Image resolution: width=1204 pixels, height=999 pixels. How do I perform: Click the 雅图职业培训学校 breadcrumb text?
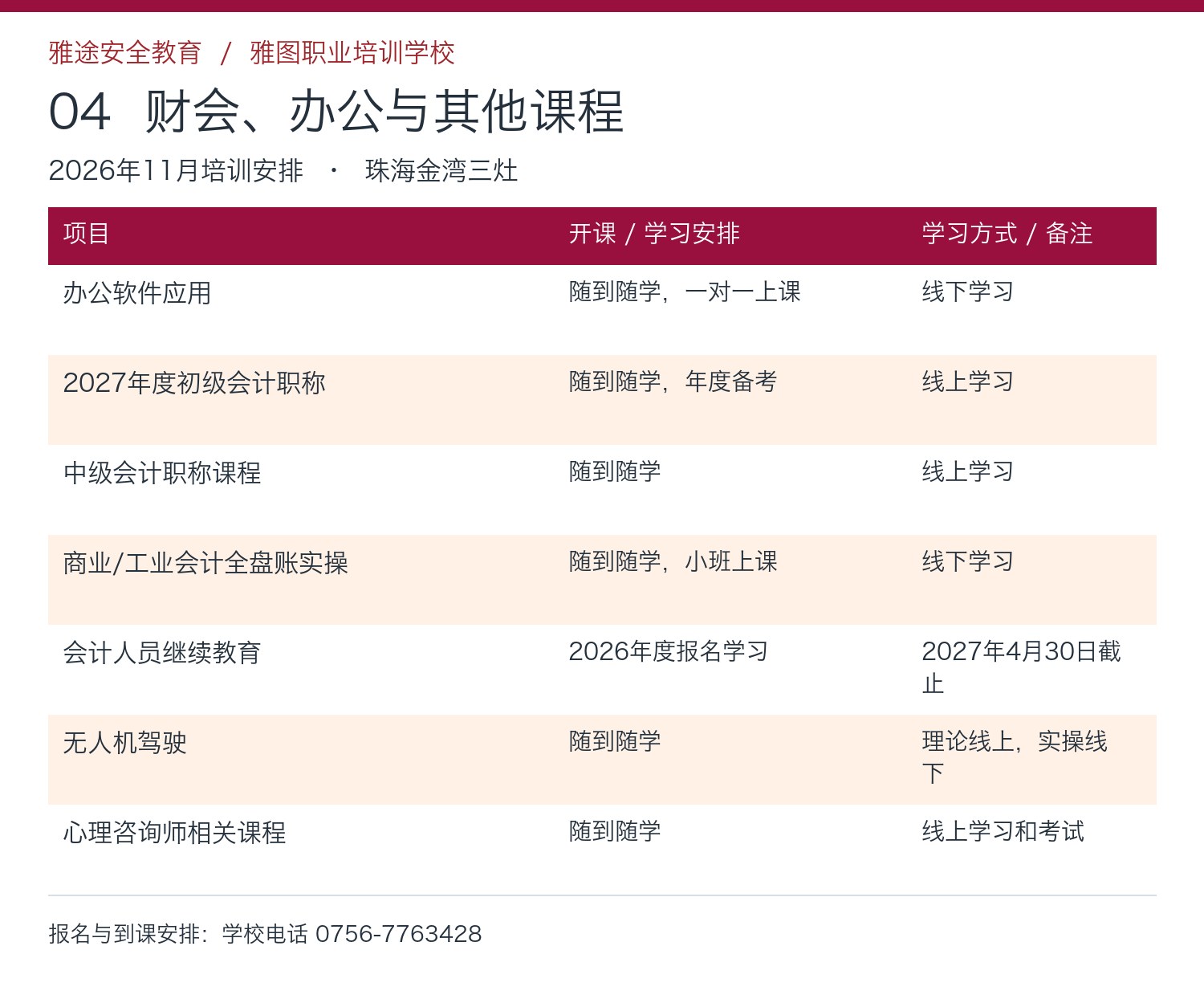pyautogui.click(x=352, y=53)
